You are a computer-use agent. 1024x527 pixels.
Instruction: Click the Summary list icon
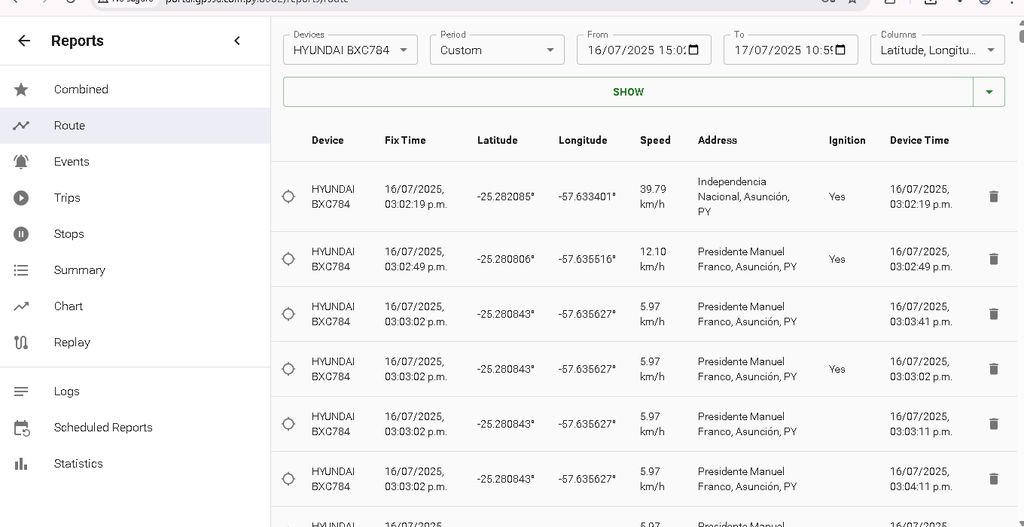[x=21, y=270]
